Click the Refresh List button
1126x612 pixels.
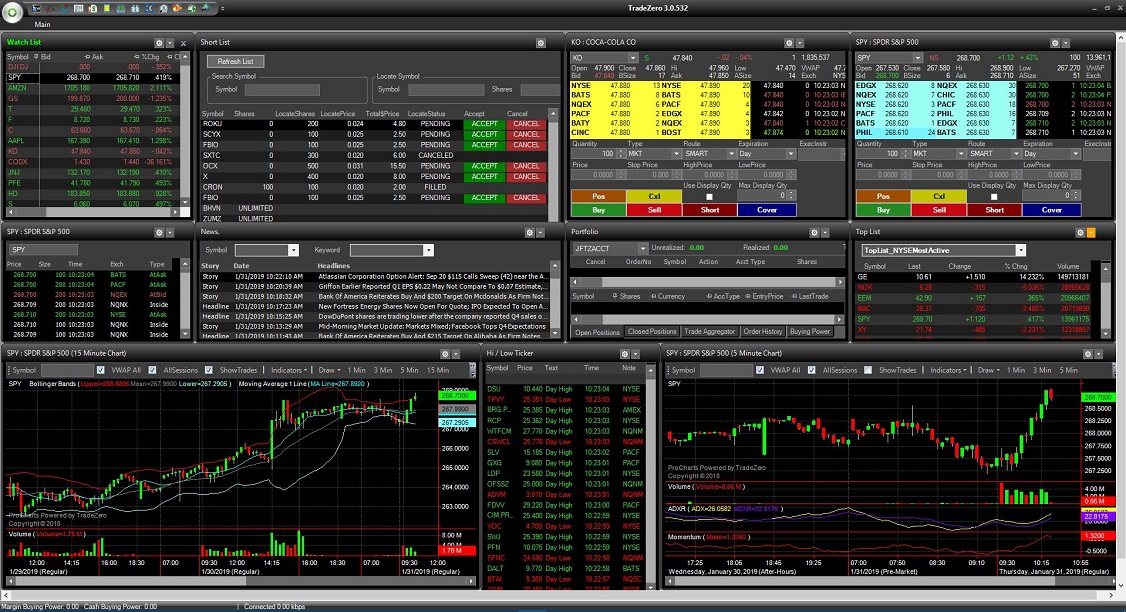tap(236, 62)
